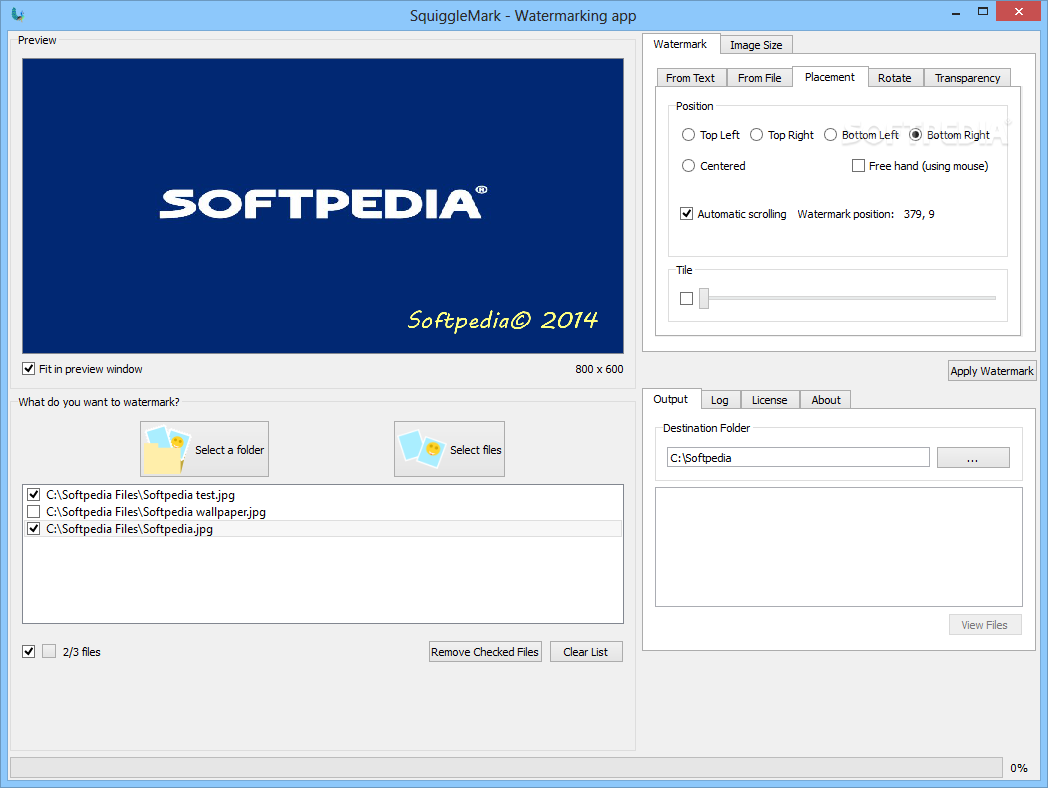The width and height of the screenshot is (1048, 788).
Task: Click the uncheck-all box beside 2/3 files
Action: tap(49, 652)
